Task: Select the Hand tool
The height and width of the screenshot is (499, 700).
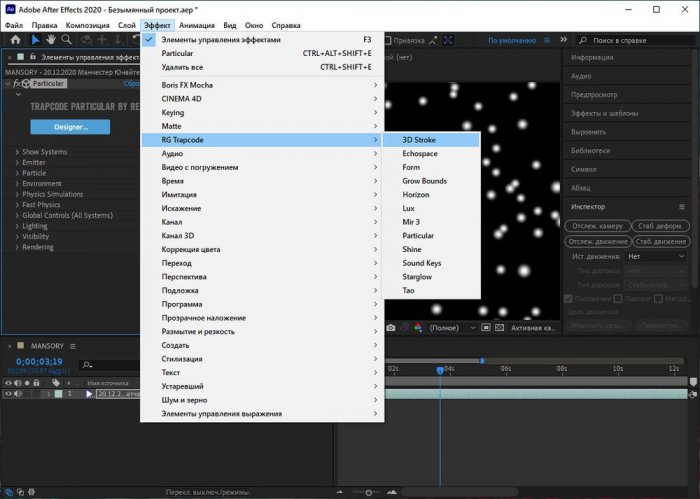Action: coord(51,40)
